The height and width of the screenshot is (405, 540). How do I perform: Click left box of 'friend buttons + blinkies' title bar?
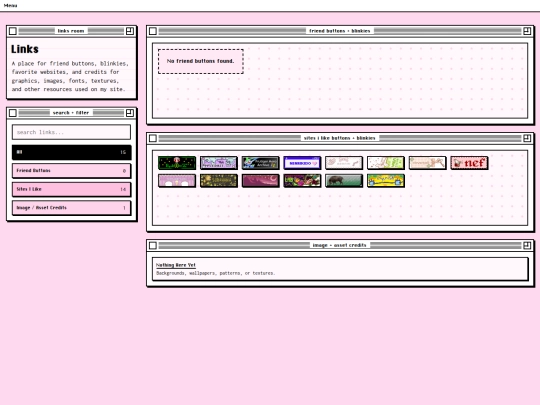pyautogui.click(x=153, y=31)
